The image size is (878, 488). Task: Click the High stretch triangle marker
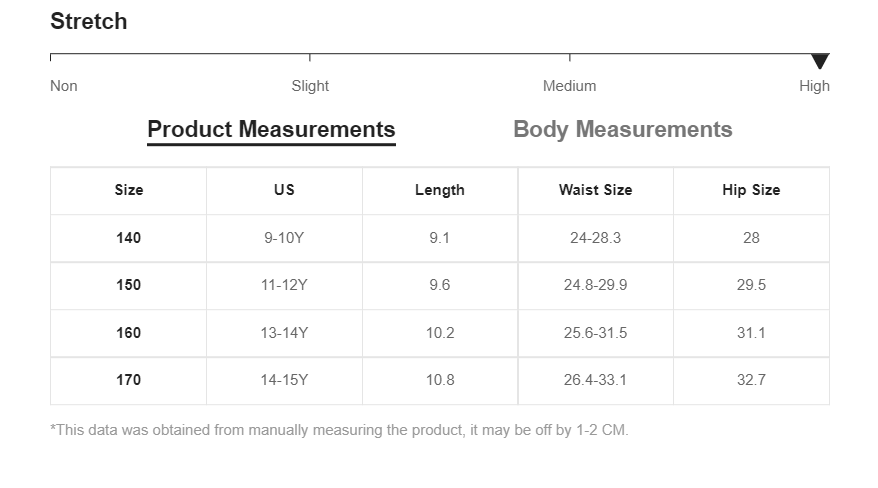pos(820,61)
